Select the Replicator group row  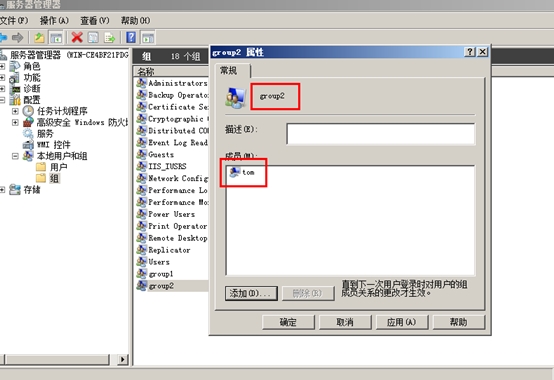(164, 250)
